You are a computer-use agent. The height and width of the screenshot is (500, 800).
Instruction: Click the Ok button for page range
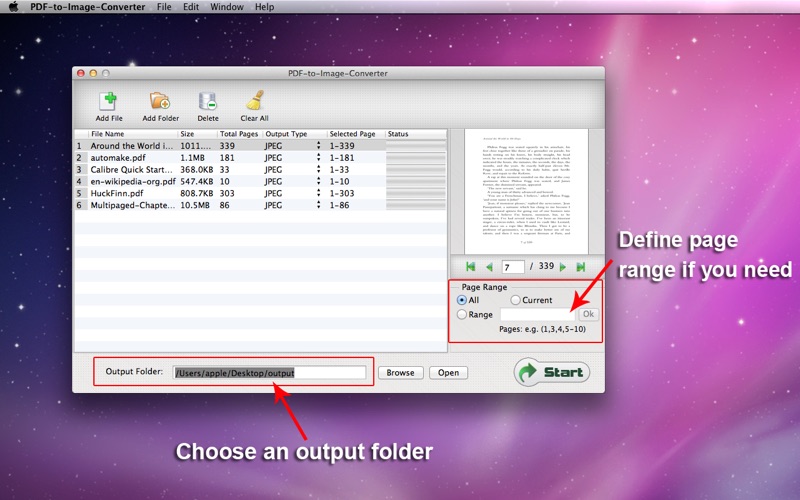[x=588, y=314]
